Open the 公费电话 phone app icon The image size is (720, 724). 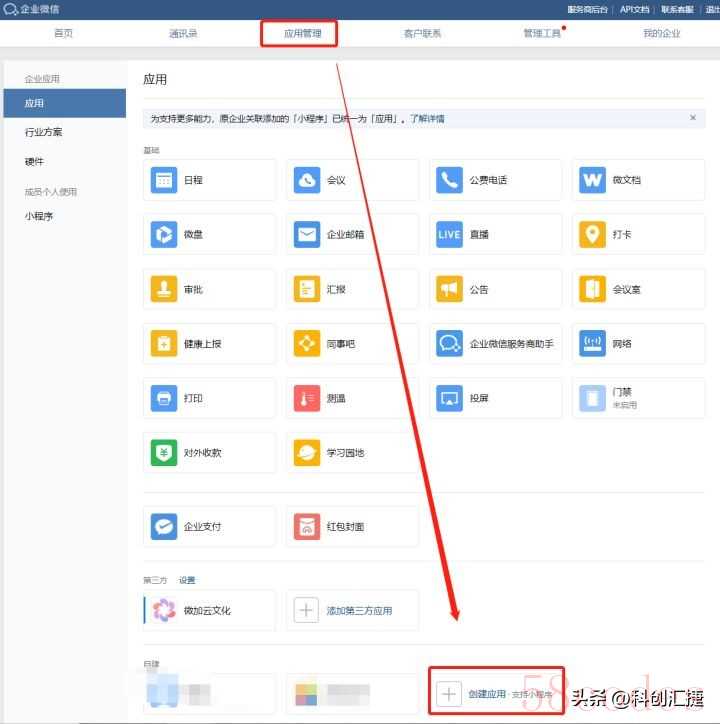[x=449, y=180]
